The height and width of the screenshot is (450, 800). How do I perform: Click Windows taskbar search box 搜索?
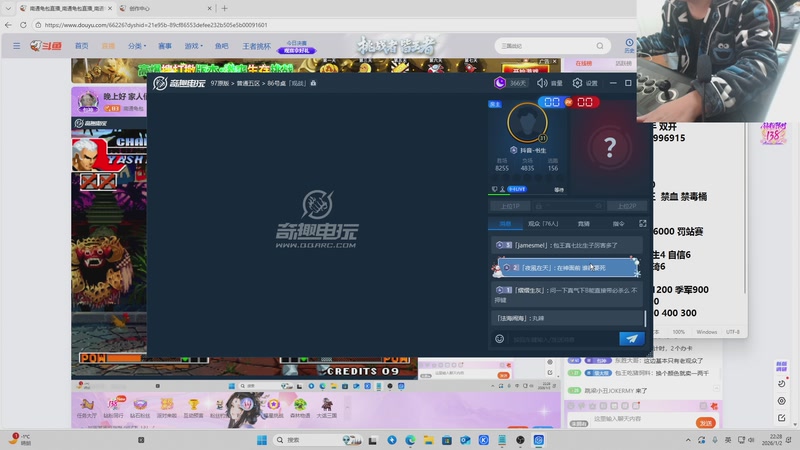[316, 440]
